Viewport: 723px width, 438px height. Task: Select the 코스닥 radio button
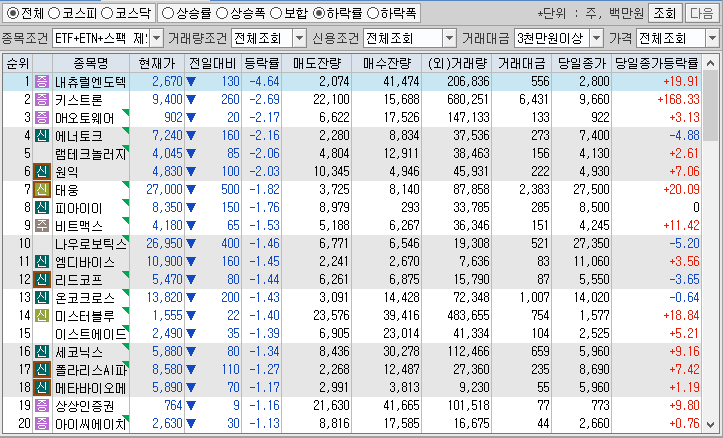click(x=107, y=13)
